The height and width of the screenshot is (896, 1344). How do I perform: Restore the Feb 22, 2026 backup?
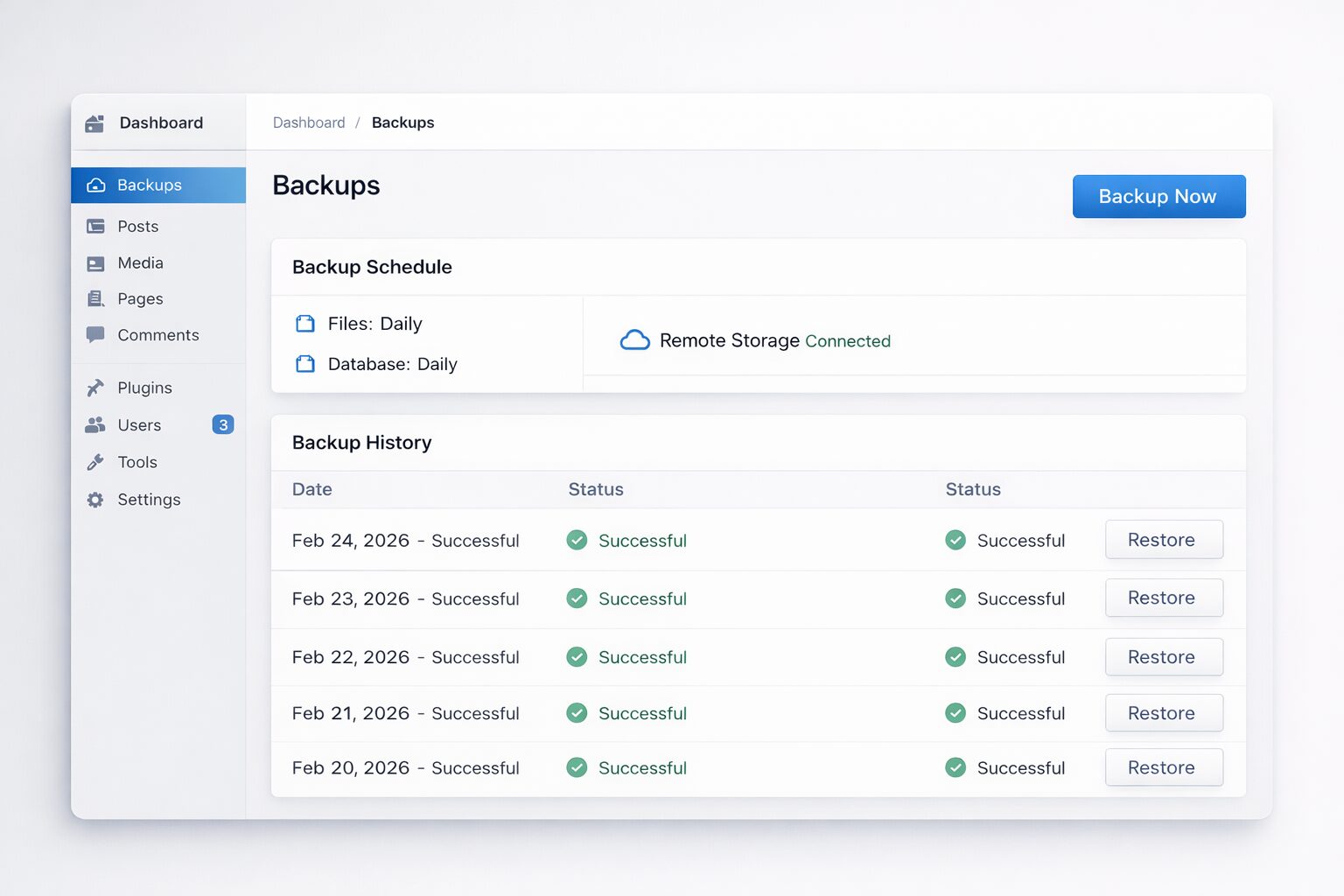pyautogui.click(x=1164, y=656)
